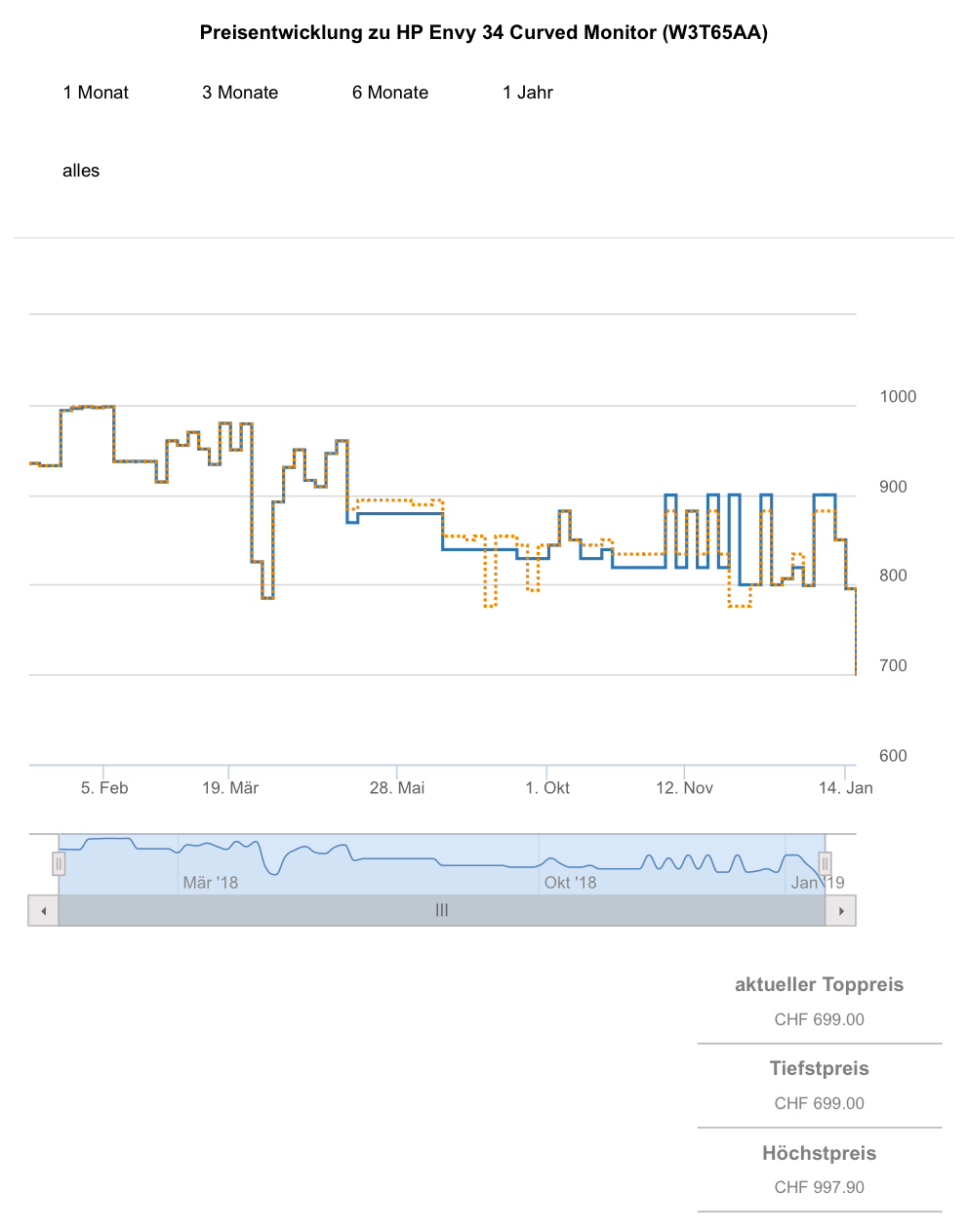Click the "12. Nov" x-axis date label

pos(684,788)
